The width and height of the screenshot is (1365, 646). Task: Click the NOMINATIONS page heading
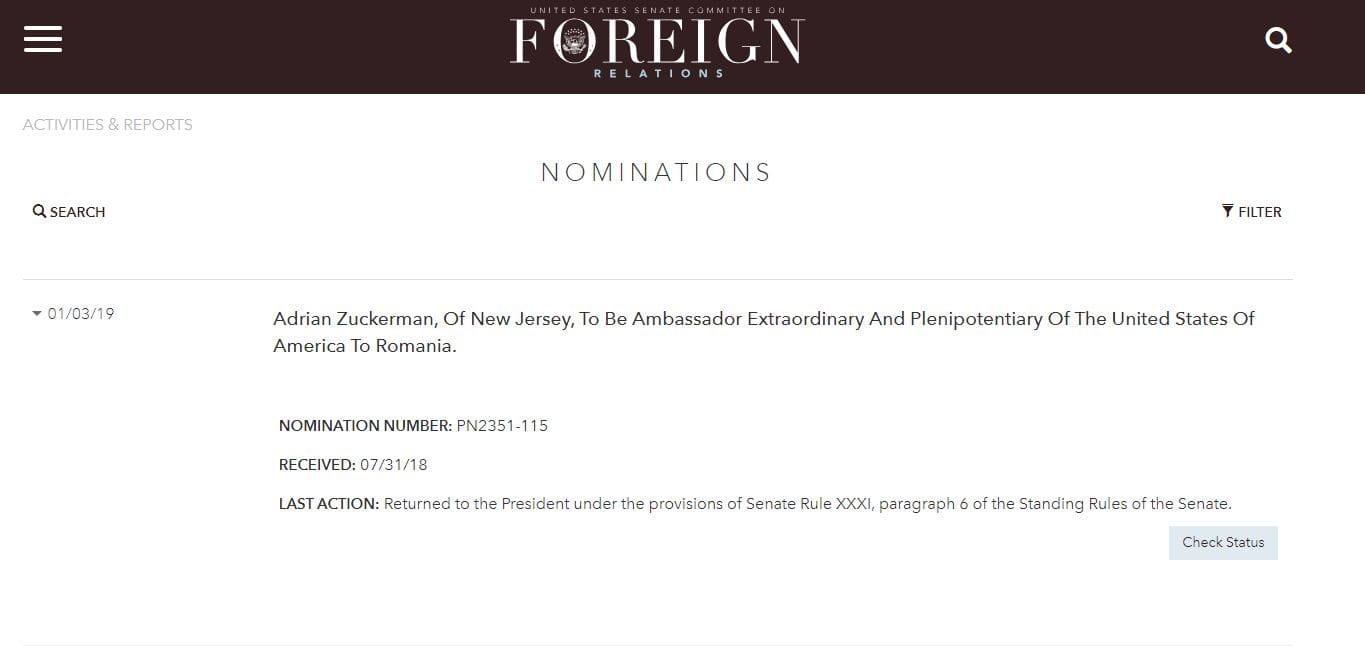coord(656,173)
